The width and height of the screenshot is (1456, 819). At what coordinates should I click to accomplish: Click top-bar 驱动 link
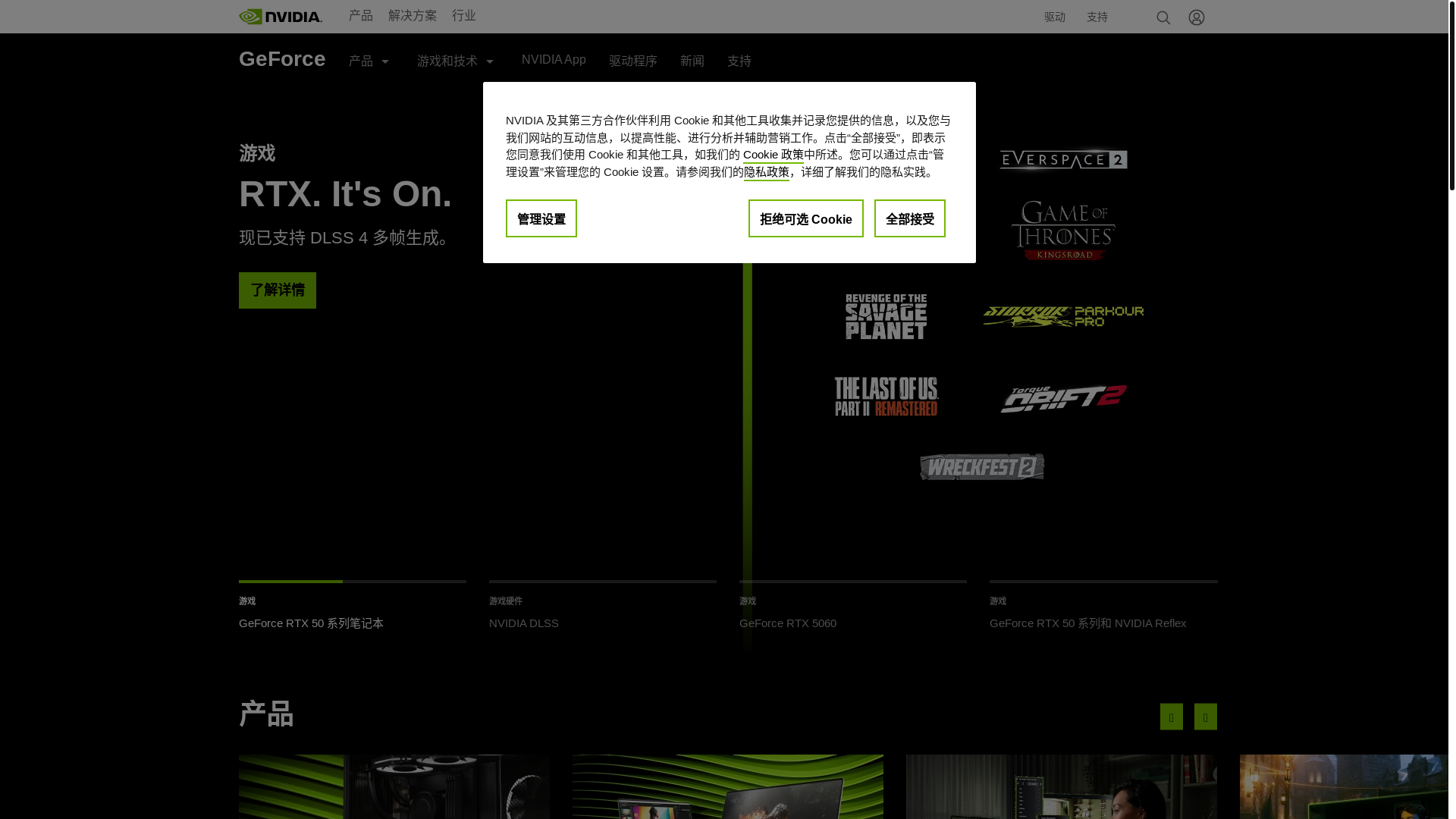(1055, 17)
